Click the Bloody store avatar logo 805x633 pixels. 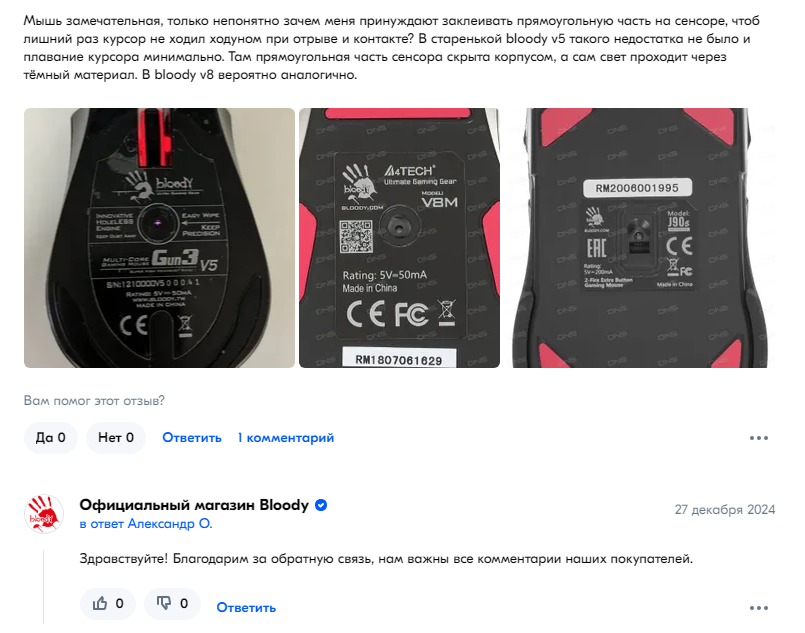point(44,514)
